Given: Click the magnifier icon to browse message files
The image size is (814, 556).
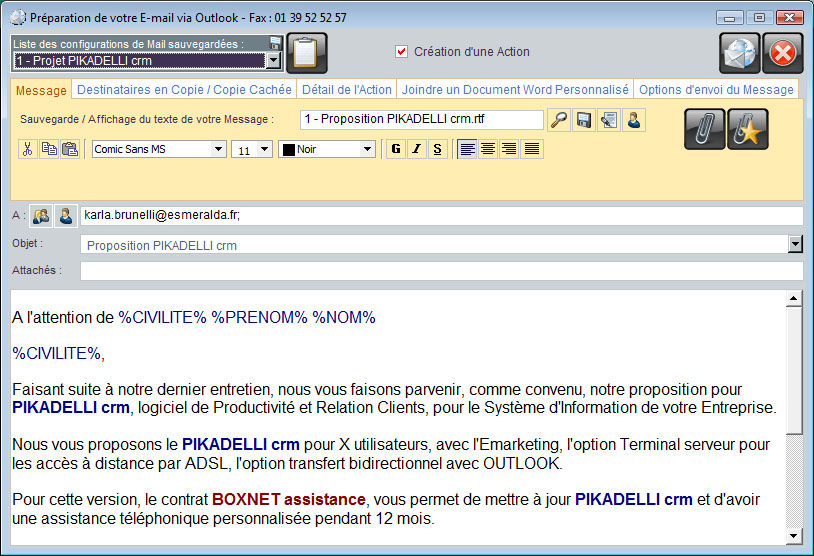Looking at the screenshot, I should 560,120.
